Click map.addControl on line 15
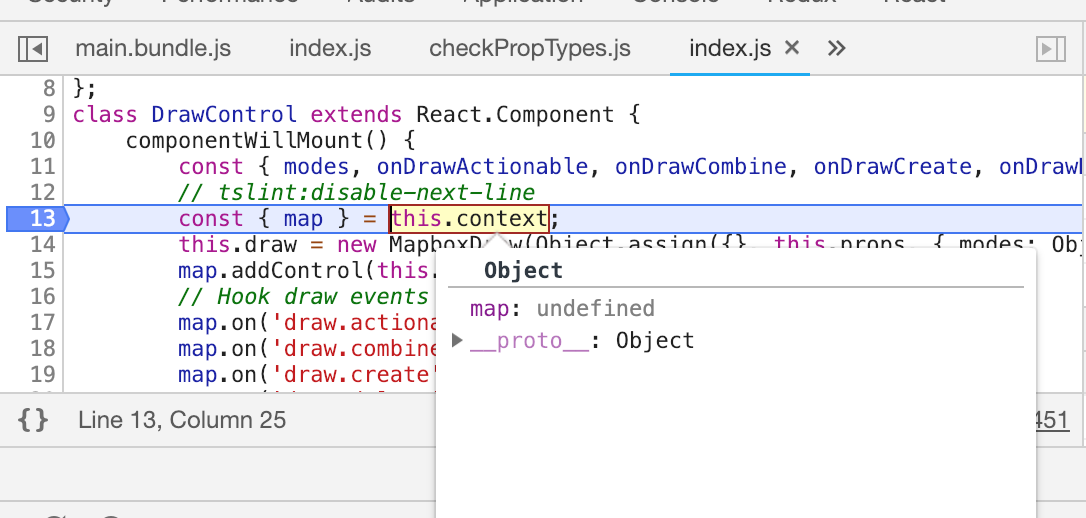Image resolution: width=1086 pixels, height=518 pixels. 270,271
